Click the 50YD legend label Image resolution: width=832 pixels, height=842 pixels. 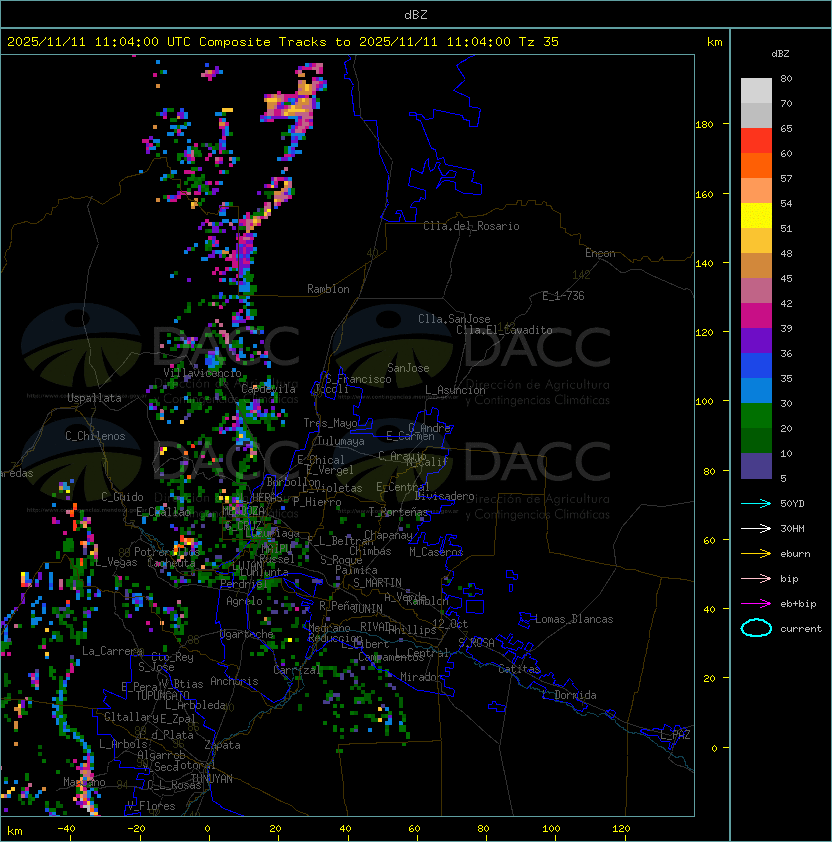coord(792,504)
